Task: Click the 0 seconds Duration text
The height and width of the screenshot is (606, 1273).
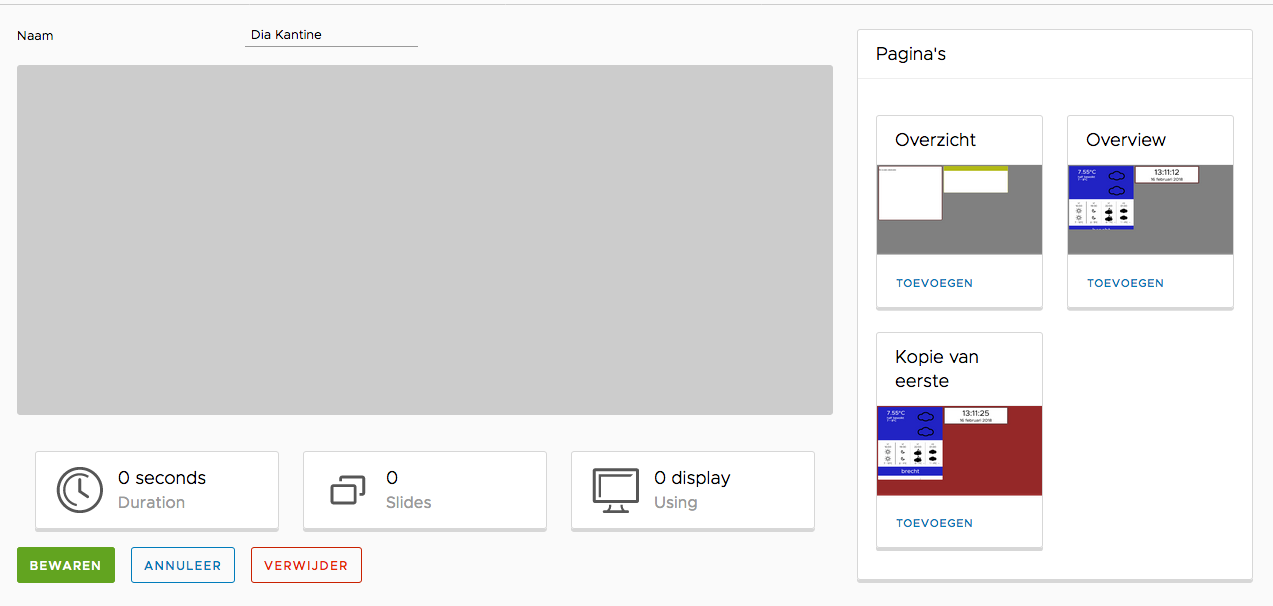Action: point(162,479)
